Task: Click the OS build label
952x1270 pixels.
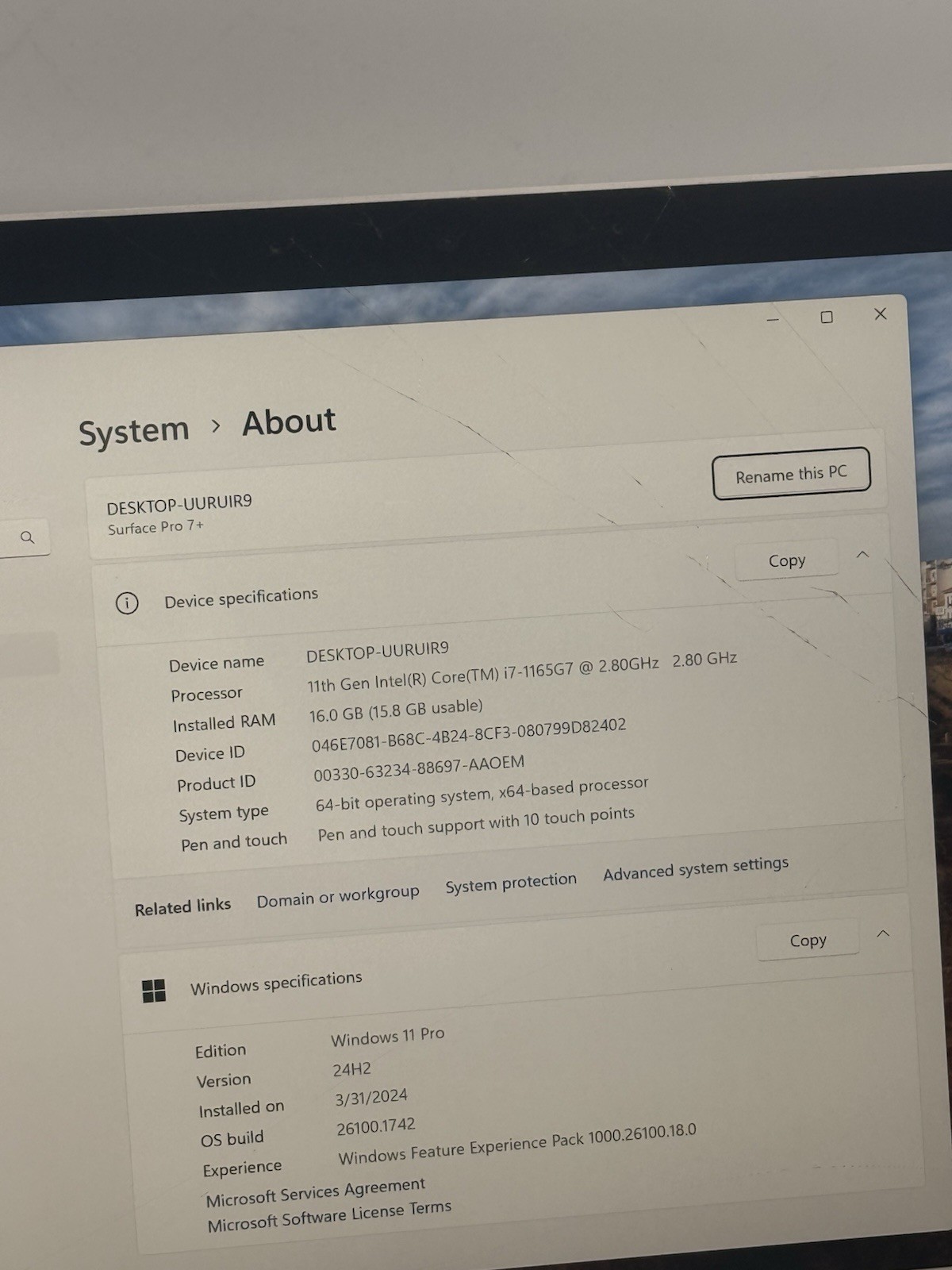Action: tap(232, 1139)
